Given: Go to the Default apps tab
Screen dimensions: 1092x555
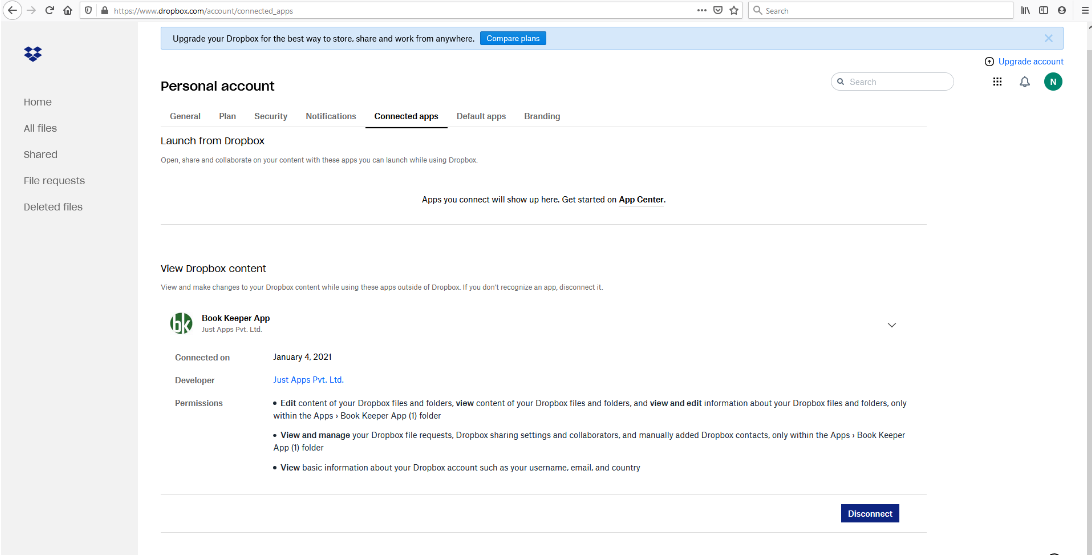Looking at the screenshot, I should click(481, 116).
